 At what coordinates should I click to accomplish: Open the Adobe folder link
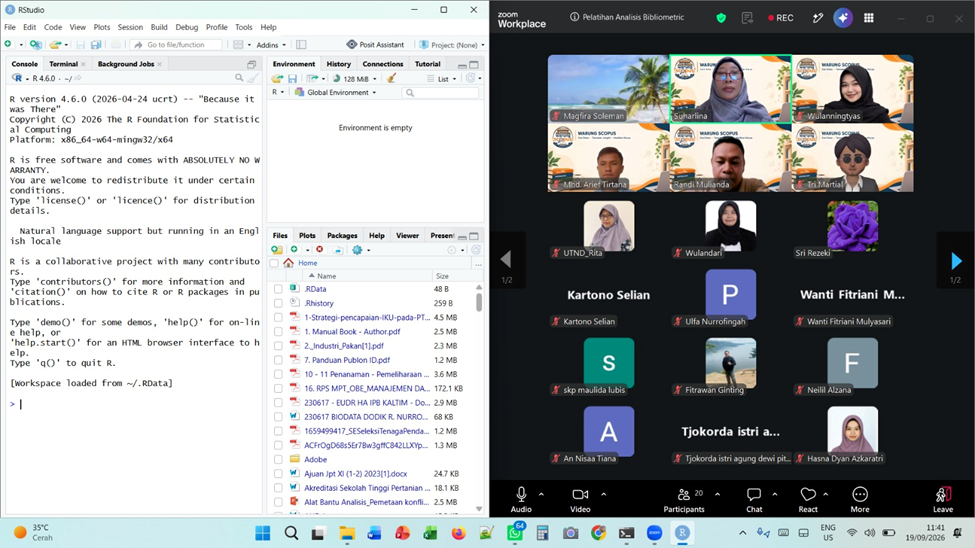click(x=315, y=460)
